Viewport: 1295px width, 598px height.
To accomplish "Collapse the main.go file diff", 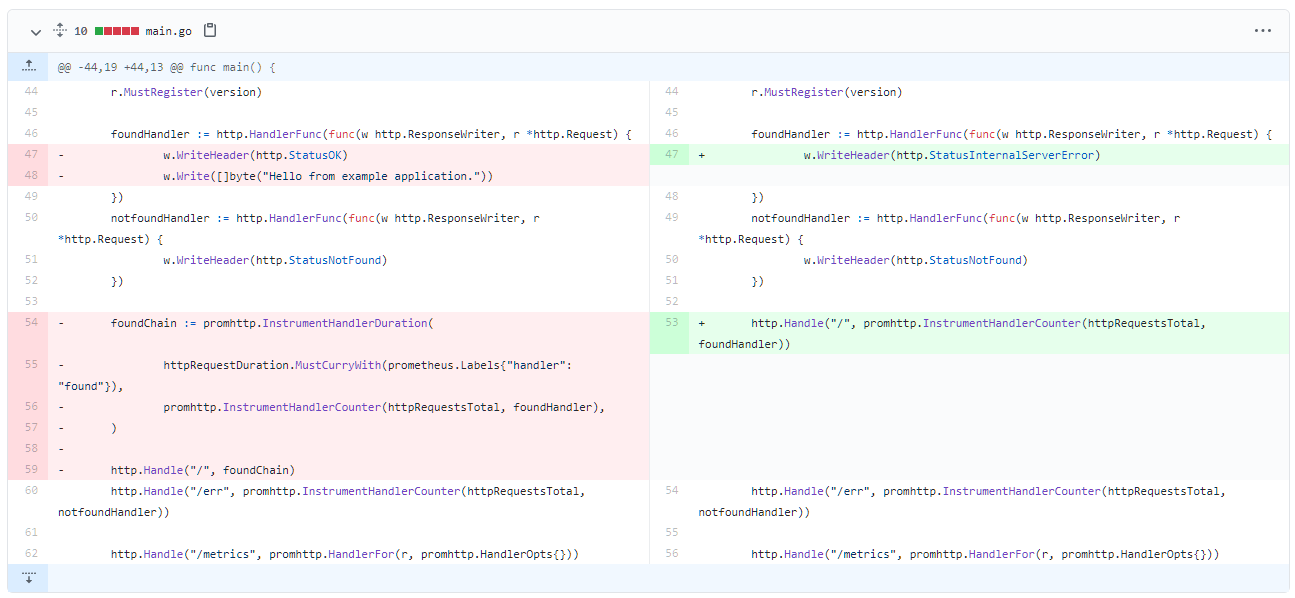I will pos(36,31).
